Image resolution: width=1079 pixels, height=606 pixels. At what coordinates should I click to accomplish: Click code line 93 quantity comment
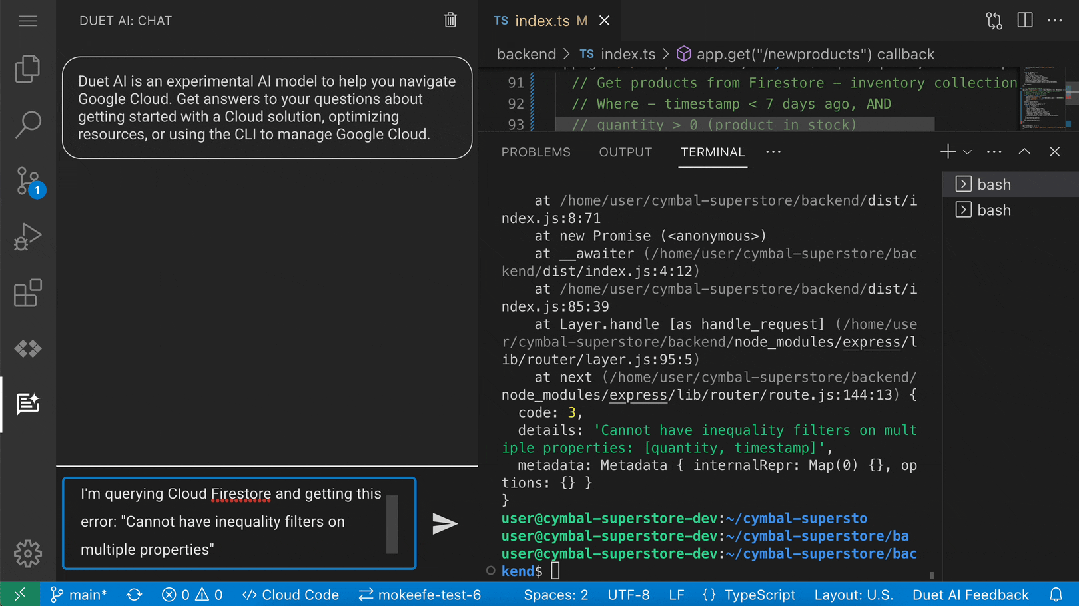tap(714, 125)
